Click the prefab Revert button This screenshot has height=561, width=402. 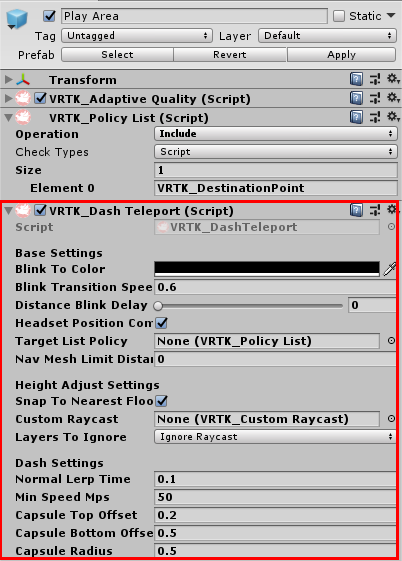pyautogui.click(x=230, y=55)
